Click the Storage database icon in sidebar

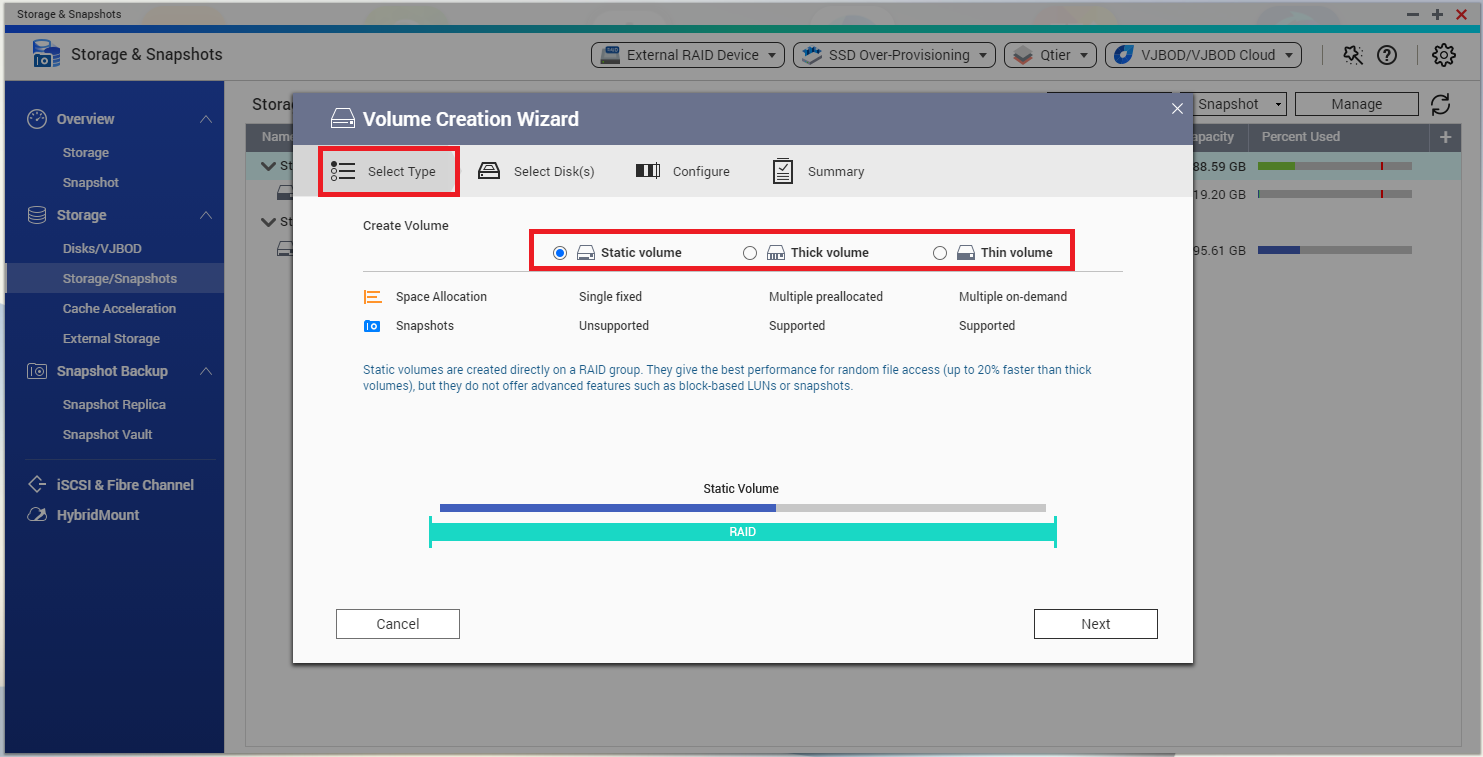click(x=37, y=215)
